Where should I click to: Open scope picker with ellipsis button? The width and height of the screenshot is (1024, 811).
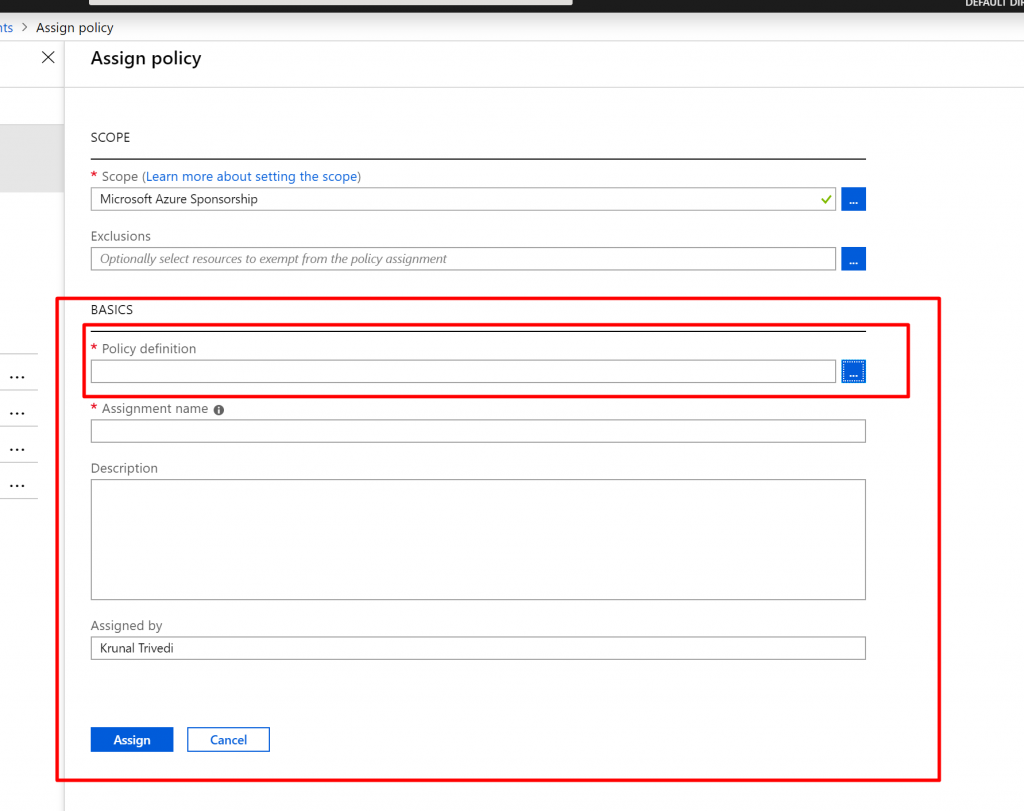coord(853,199)
